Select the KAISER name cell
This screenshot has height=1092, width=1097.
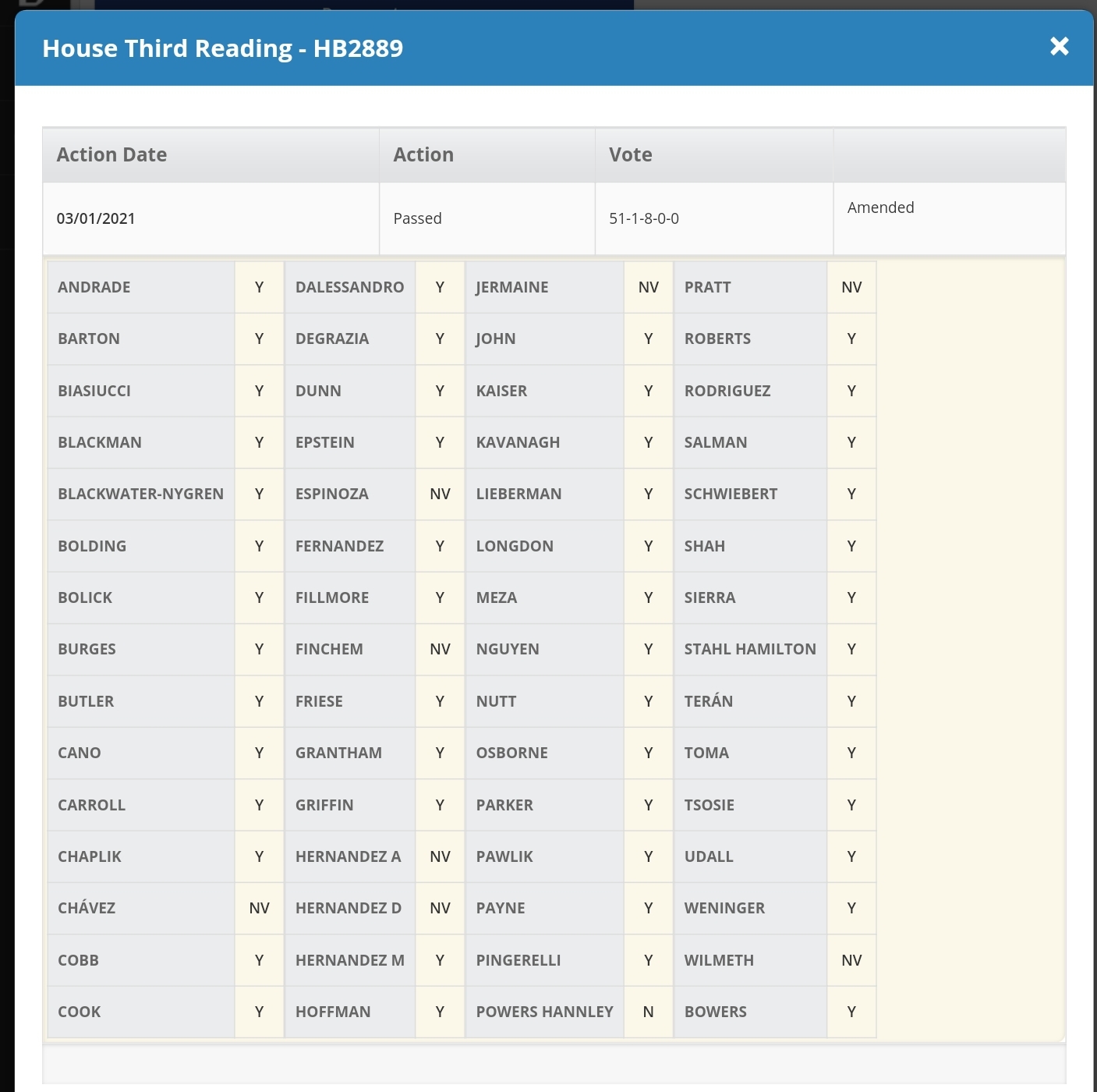point(545,391)
